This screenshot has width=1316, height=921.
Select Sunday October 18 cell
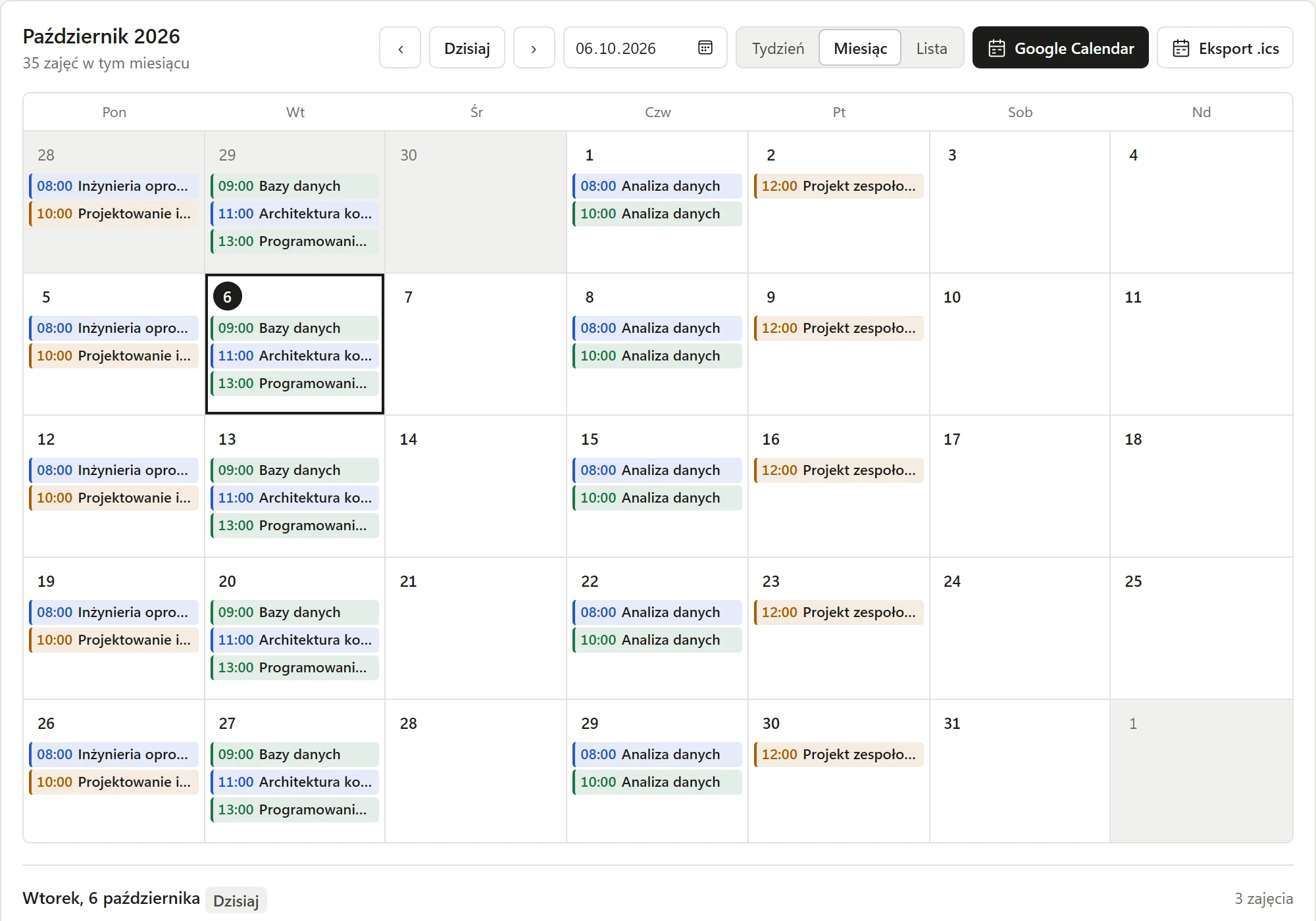point(1202,486)
